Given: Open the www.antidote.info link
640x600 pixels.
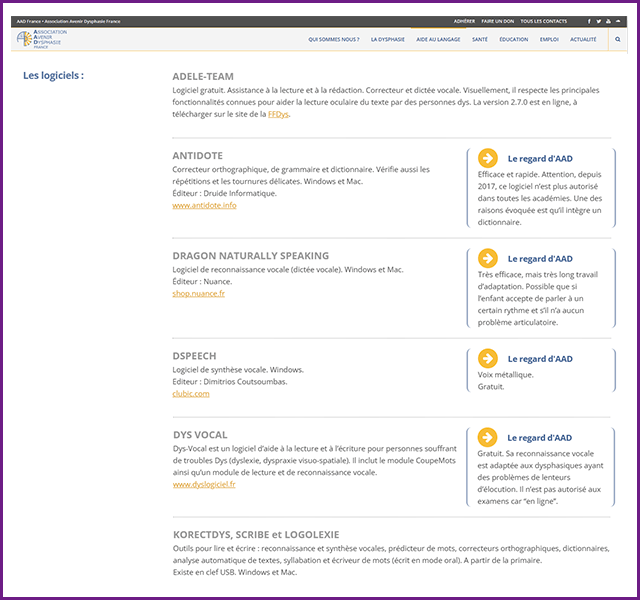Looking at the screenshot, I should pos(204,205).
